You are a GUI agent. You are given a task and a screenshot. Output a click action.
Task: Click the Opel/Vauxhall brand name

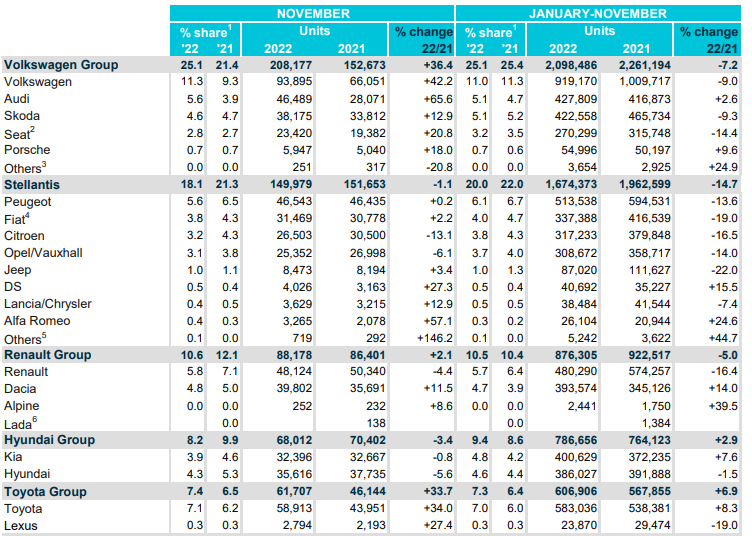(x=43, y=253)
